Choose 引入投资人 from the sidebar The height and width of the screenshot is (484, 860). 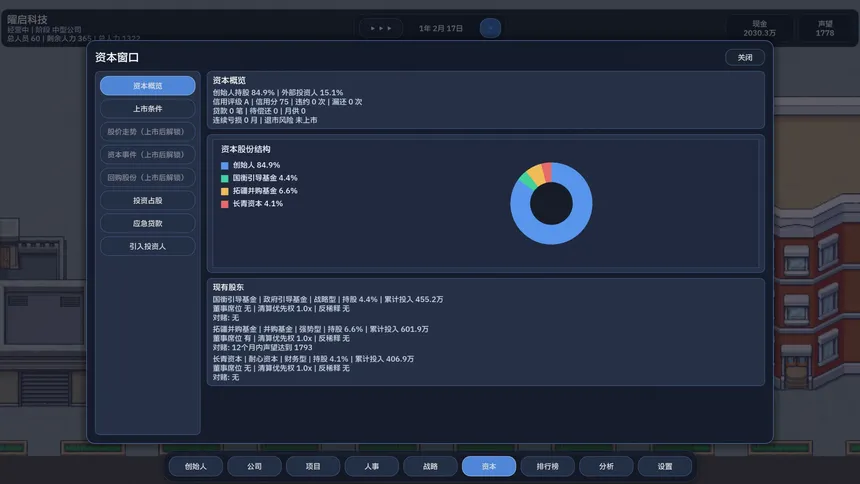[x=148, y=246]
